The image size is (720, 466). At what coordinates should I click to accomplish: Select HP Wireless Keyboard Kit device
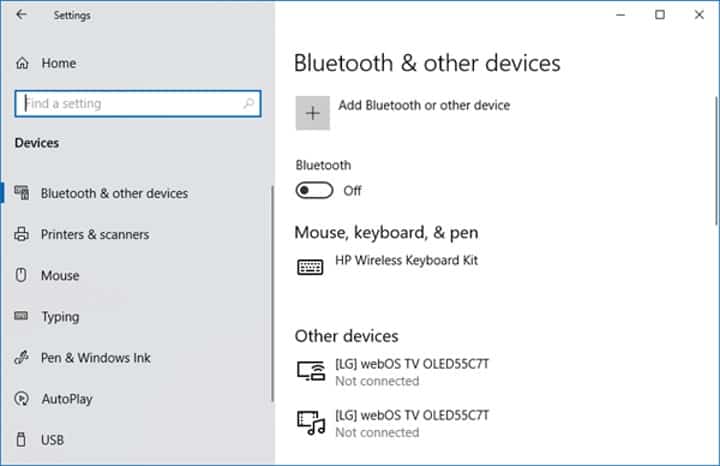click(x=406, y=260)
